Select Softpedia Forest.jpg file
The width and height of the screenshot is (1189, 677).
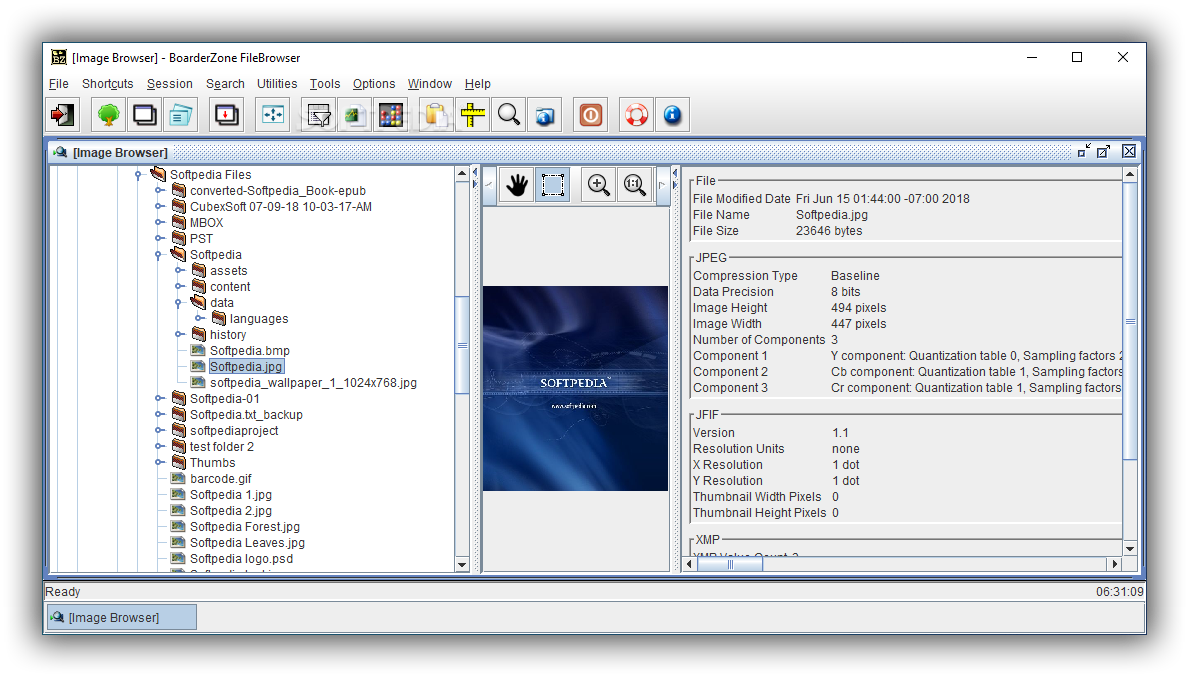(245, 526)
